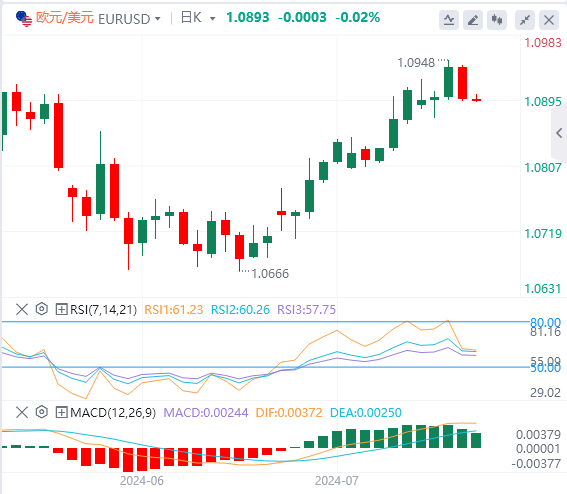567x494 pixels.
Task: Remove the MACD indicator panel
Action: [22, 412]
